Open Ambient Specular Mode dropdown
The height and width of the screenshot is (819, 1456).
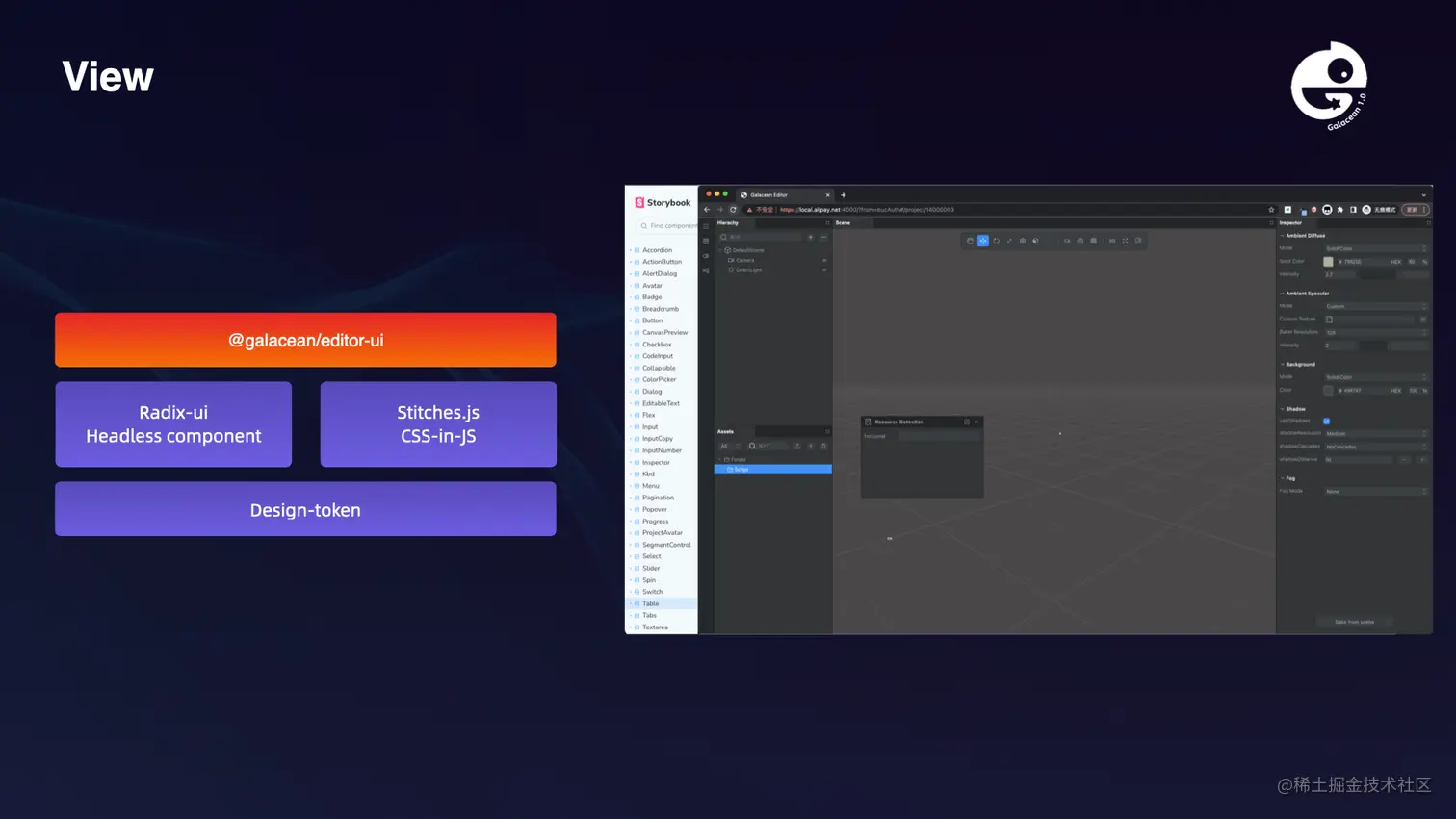pyautogui.click(x=1376, y=306)
